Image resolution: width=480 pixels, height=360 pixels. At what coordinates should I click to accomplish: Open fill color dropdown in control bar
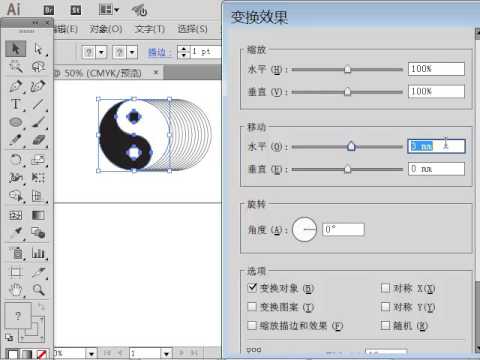(x=101, y=52)
